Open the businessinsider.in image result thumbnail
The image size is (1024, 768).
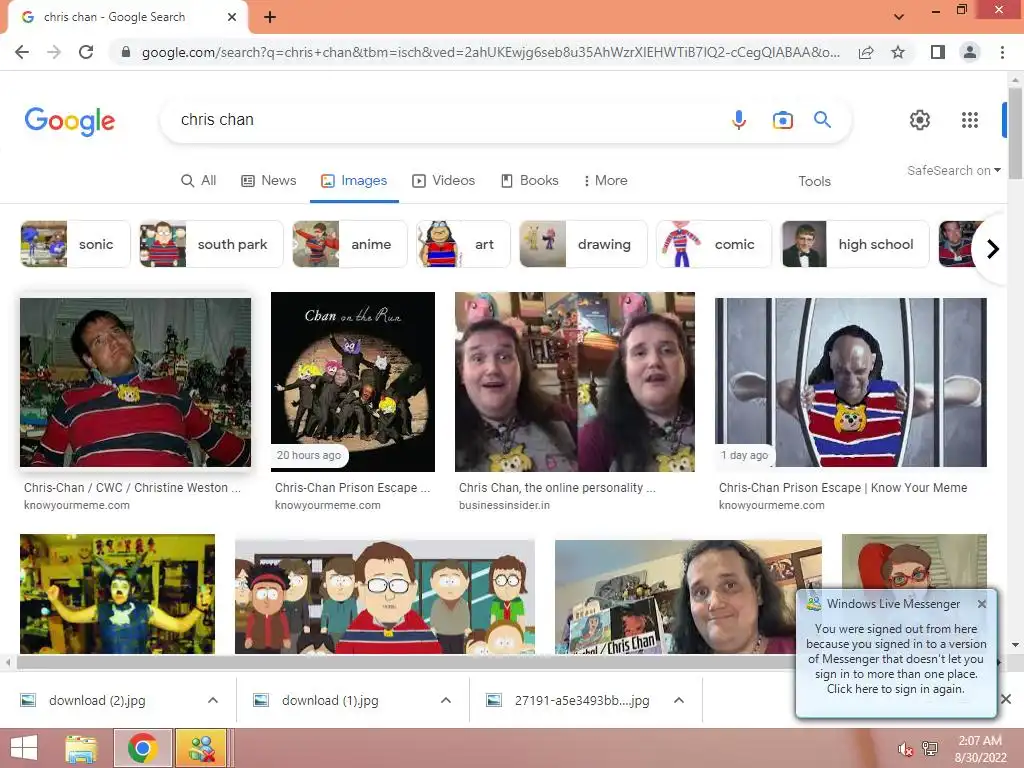(x=575, y=381)
